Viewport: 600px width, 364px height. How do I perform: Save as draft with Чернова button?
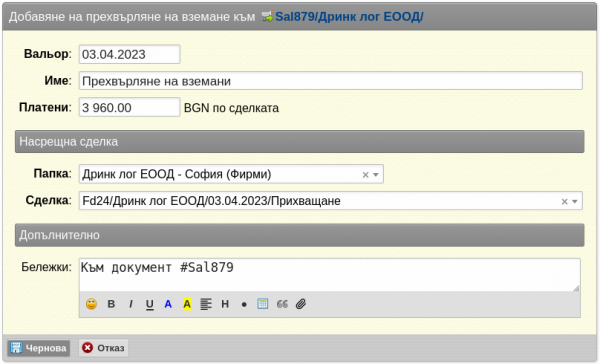click(38, 348)
